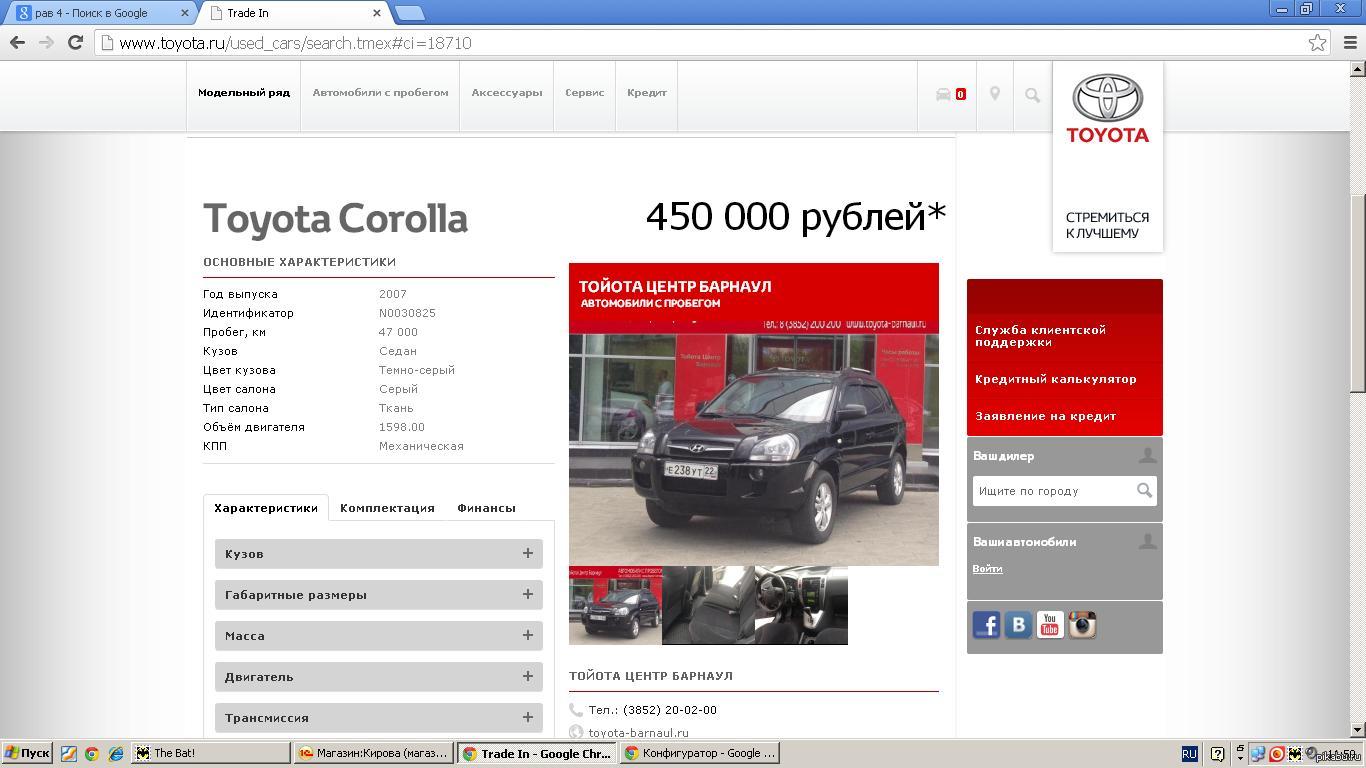
Task: Open The Bat! taskbar window
Action: point(210,753)
